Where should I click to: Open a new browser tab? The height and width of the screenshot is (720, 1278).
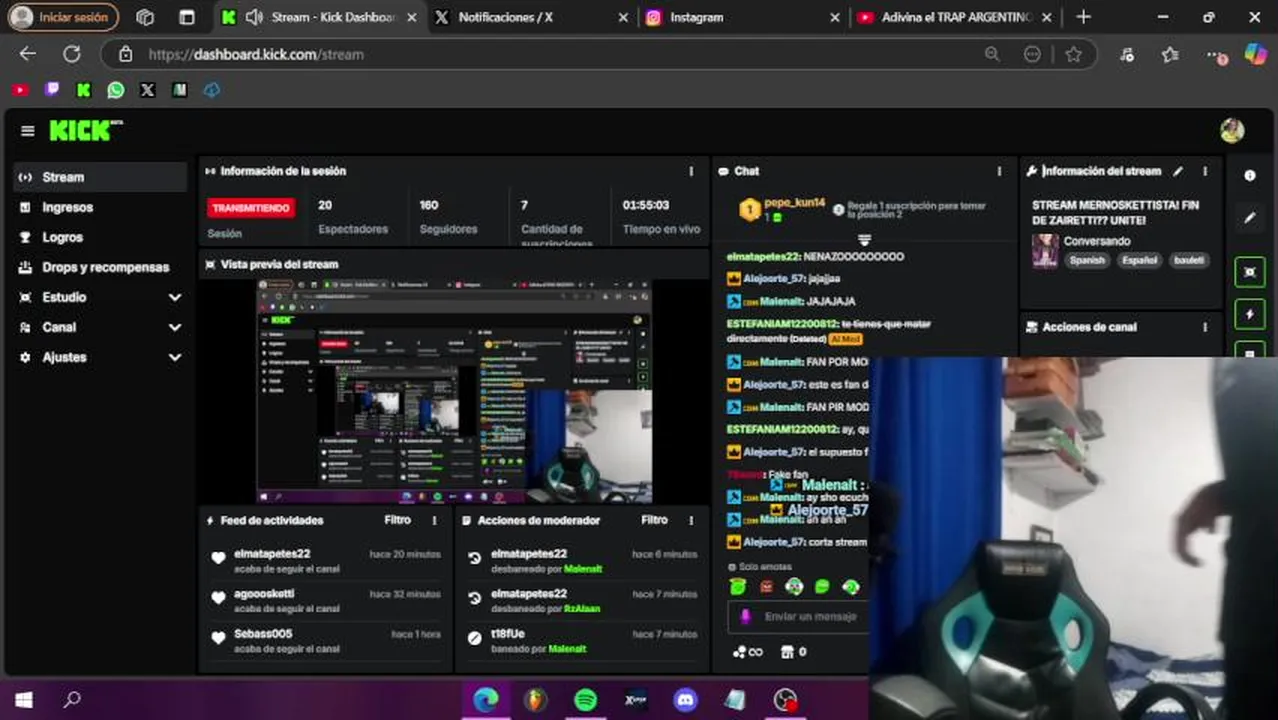(x=1083, y=17)
